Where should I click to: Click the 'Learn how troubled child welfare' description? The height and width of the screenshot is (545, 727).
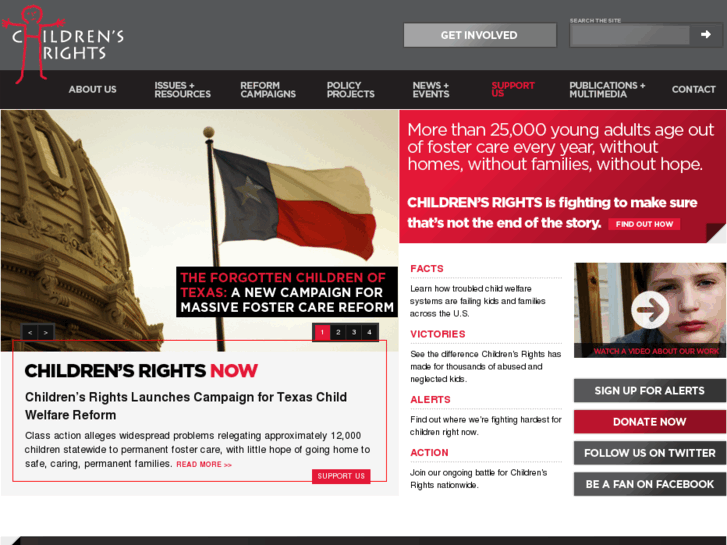click(x=478, y=301)
